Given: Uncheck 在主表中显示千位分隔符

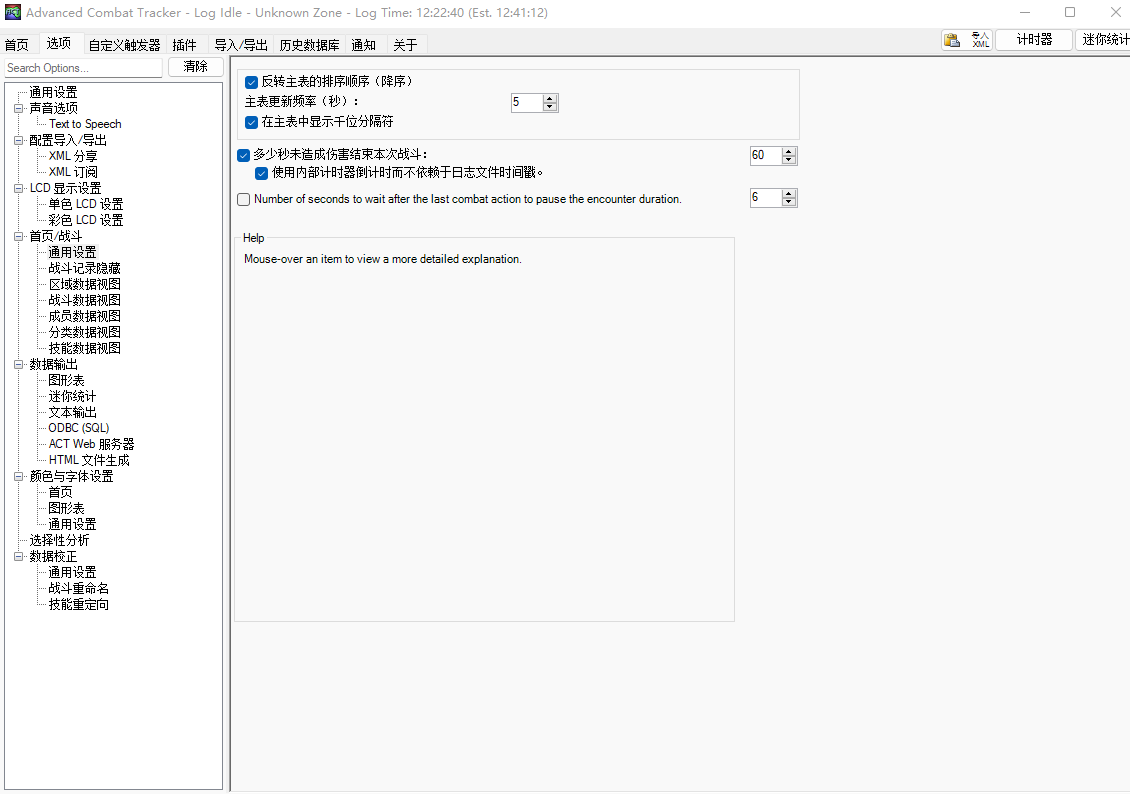Looking at the screenshot, I should 250,122.
